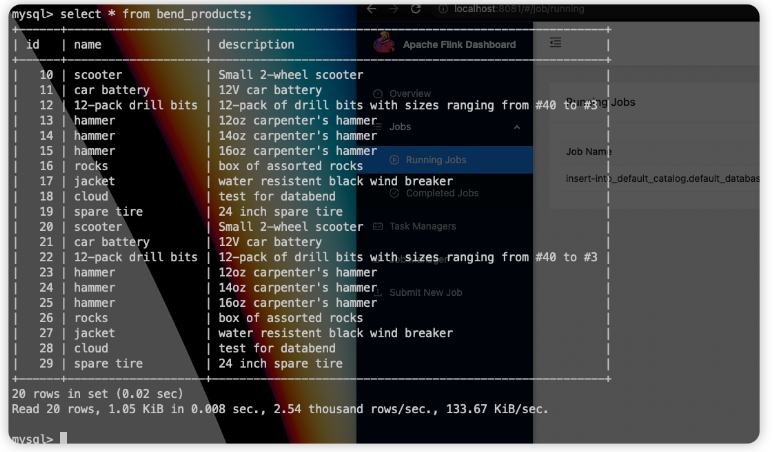
Task: Collapse the sidebar with the fold icon
Action: point(555,43)
